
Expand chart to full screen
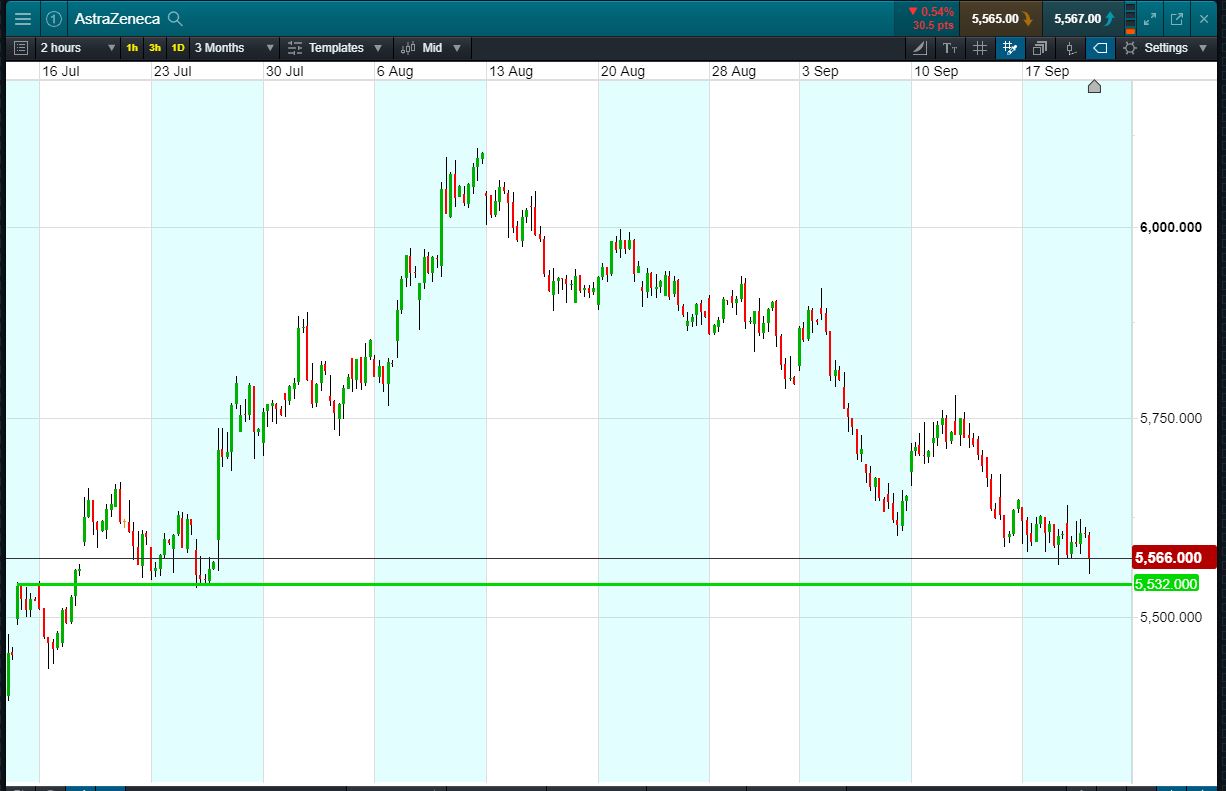click(1151, 18)
